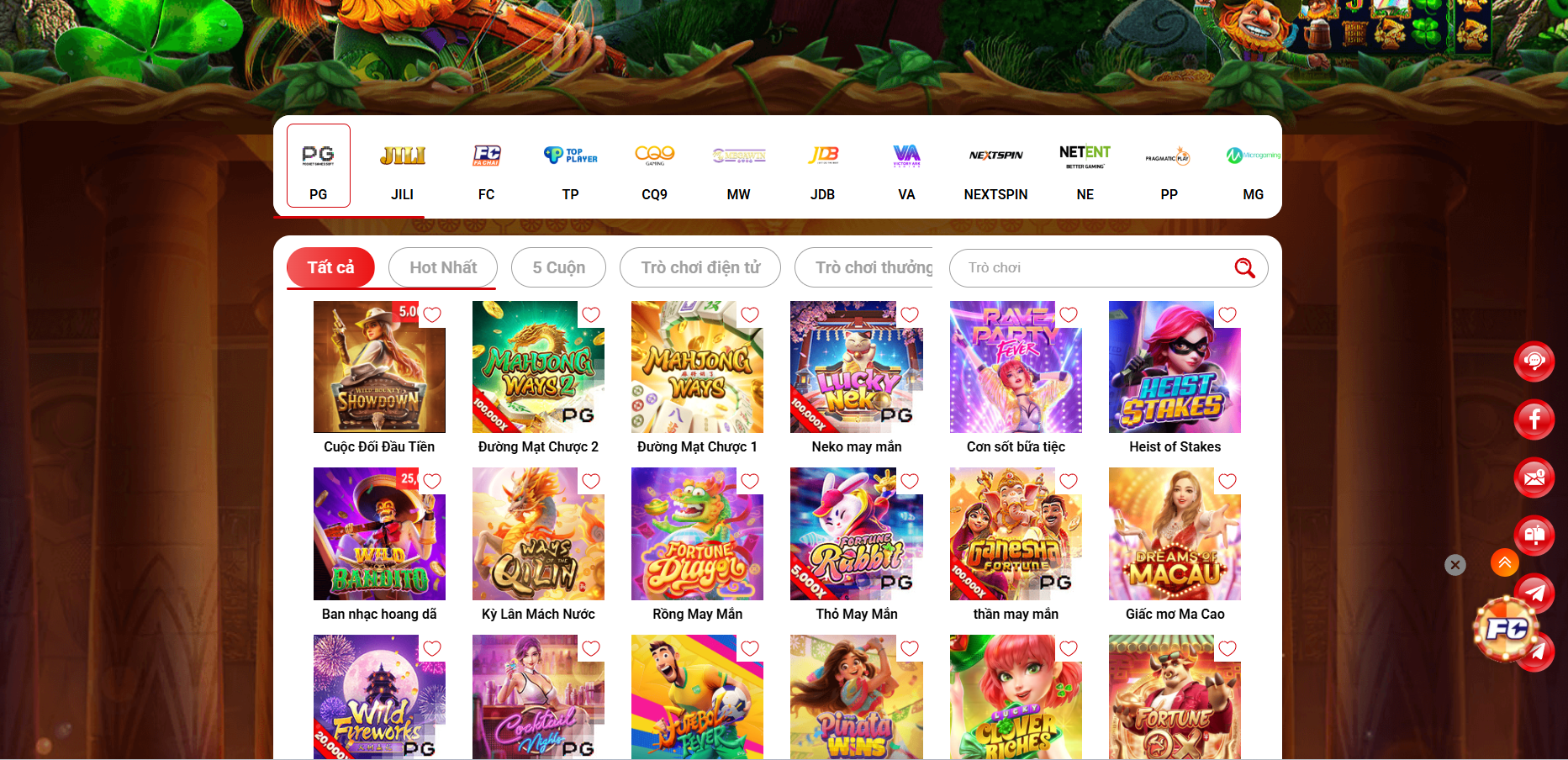Play Heist Stakes thumbnail
This screenshot has height=760, width=1568.
point(1175,367)
